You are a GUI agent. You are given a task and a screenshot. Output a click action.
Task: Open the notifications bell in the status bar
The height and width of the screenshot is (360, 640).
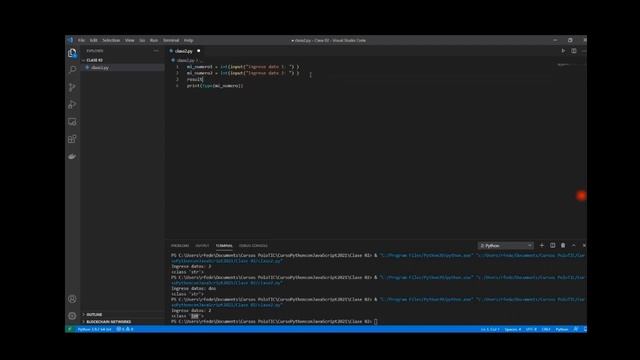[585, 329]
